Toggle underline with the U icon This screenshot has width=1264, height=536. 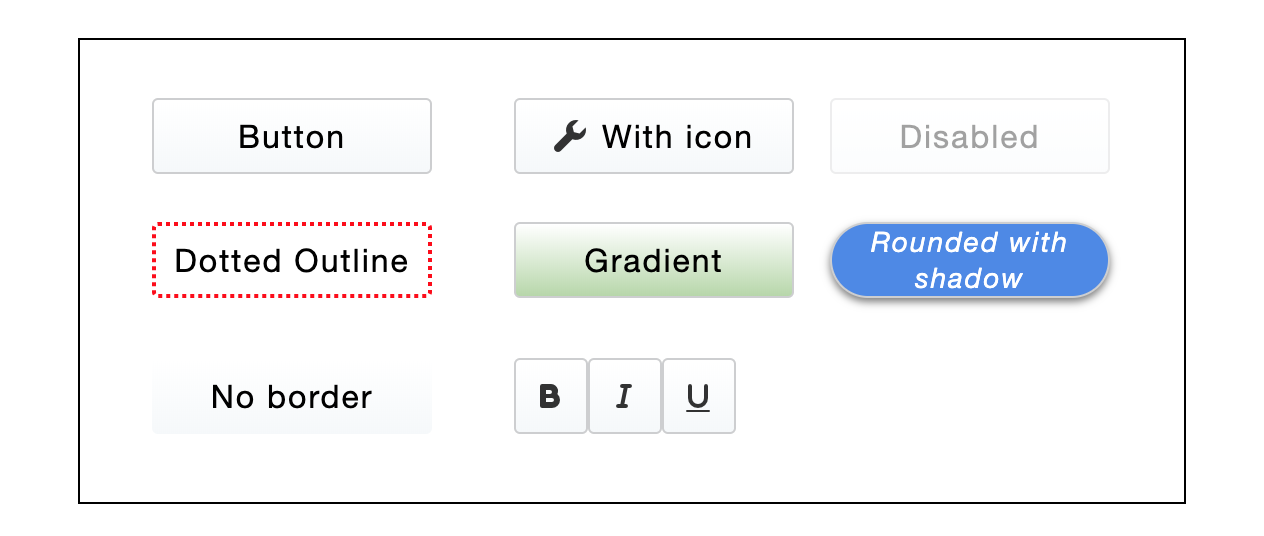699,397
